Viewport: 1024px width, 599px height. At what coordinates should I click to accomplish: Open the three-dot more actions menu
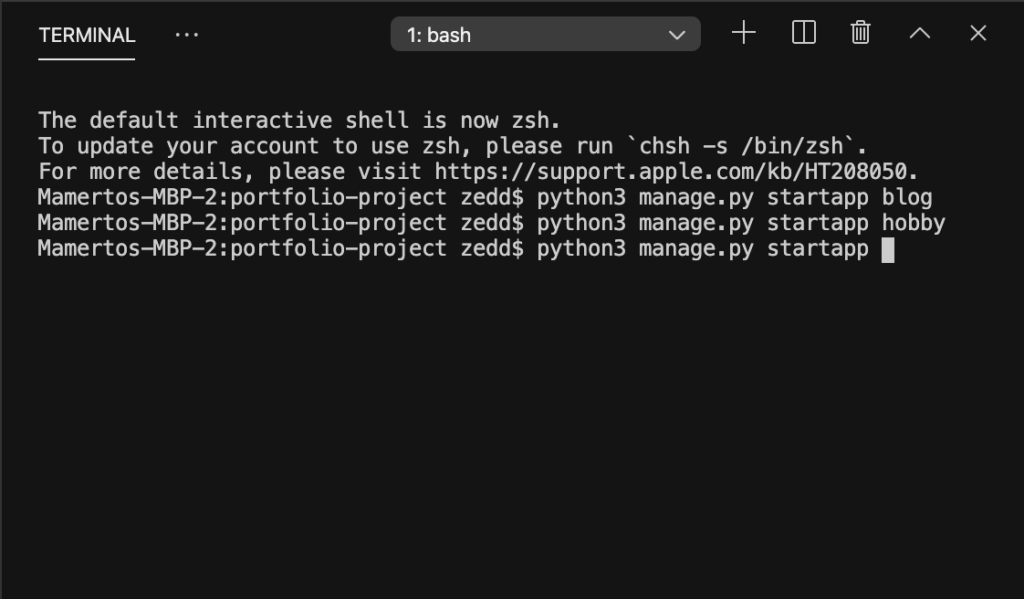pyautogui.click(x=187, y=35)
